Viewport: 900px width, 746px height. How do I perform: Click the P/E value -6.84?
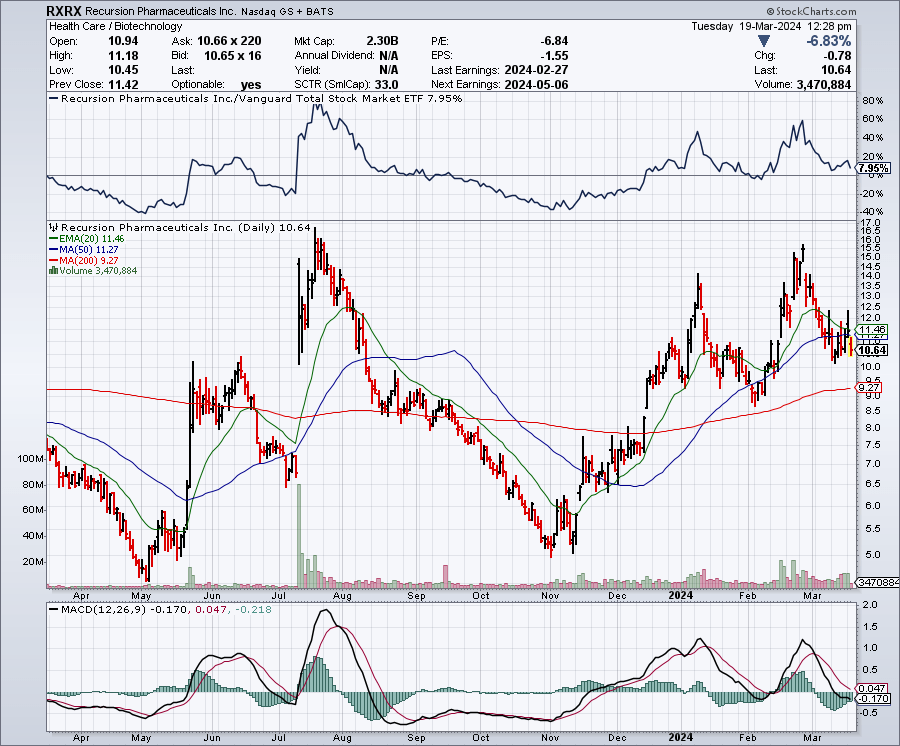click(554, 41)
